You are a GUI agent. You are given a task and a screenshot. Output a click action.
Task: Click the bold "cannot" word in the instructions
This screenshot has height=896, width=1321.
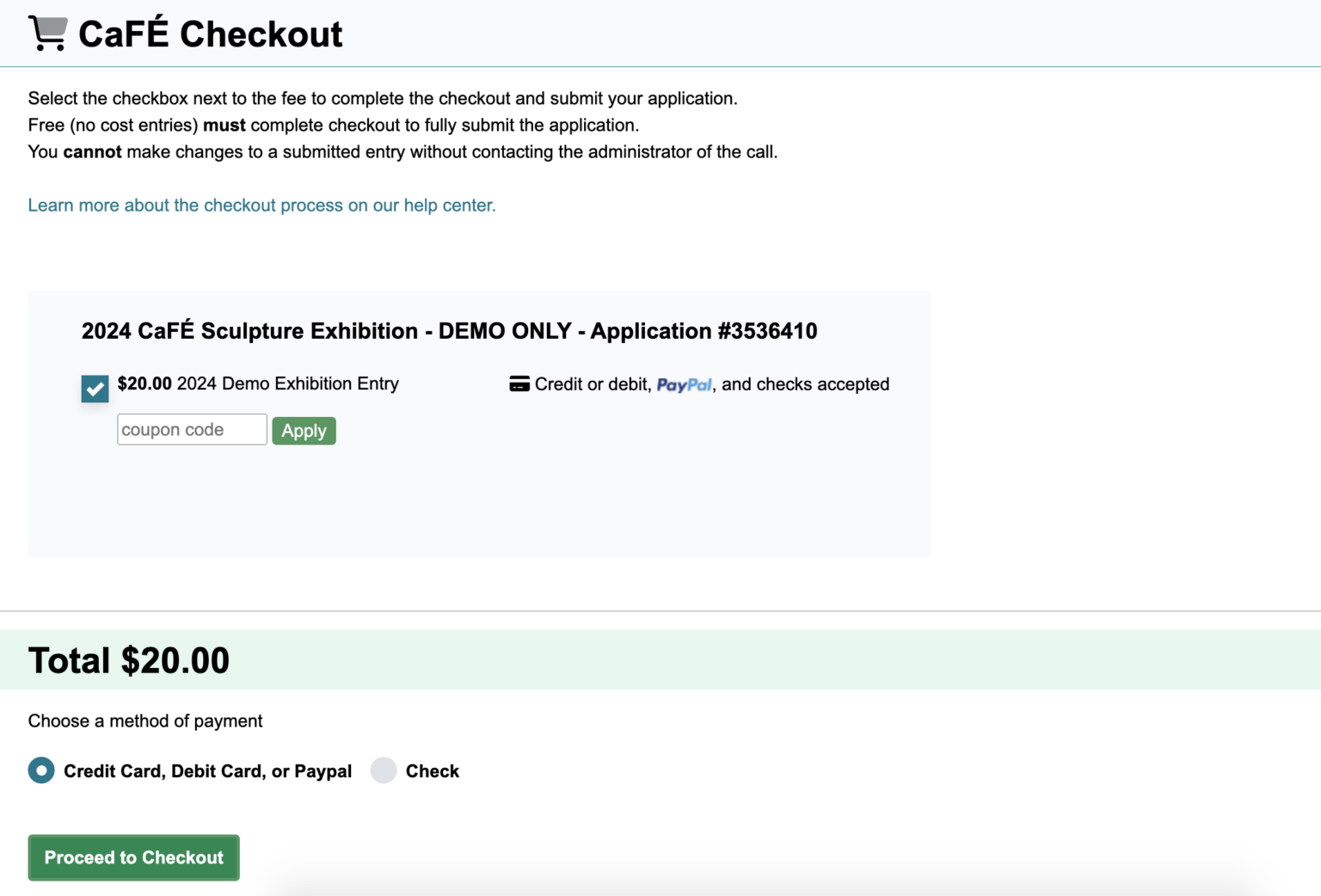92,152
